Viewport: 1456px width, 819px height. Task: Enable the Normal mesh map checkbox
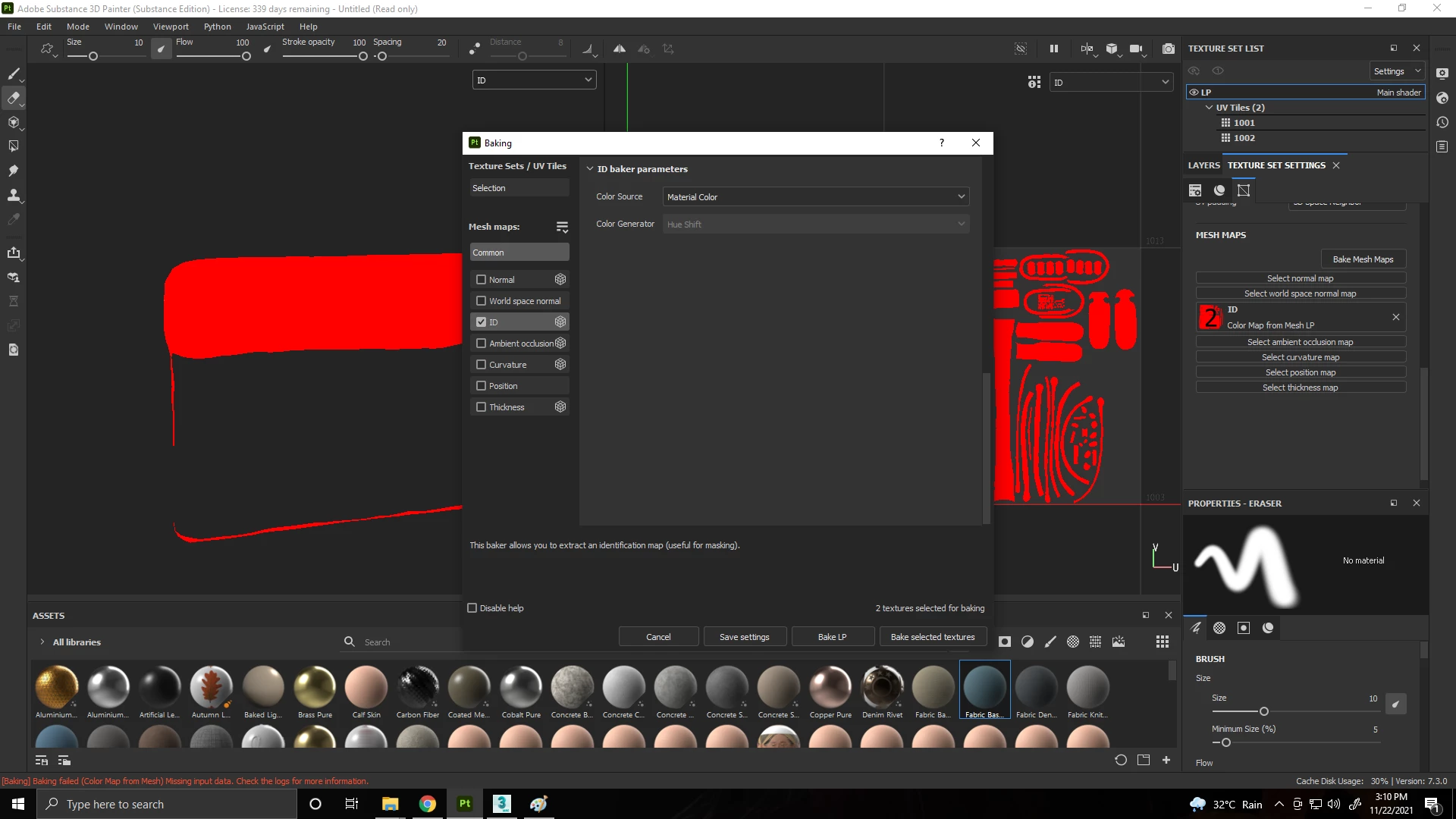pyautogui.click(x=481, y=280)
